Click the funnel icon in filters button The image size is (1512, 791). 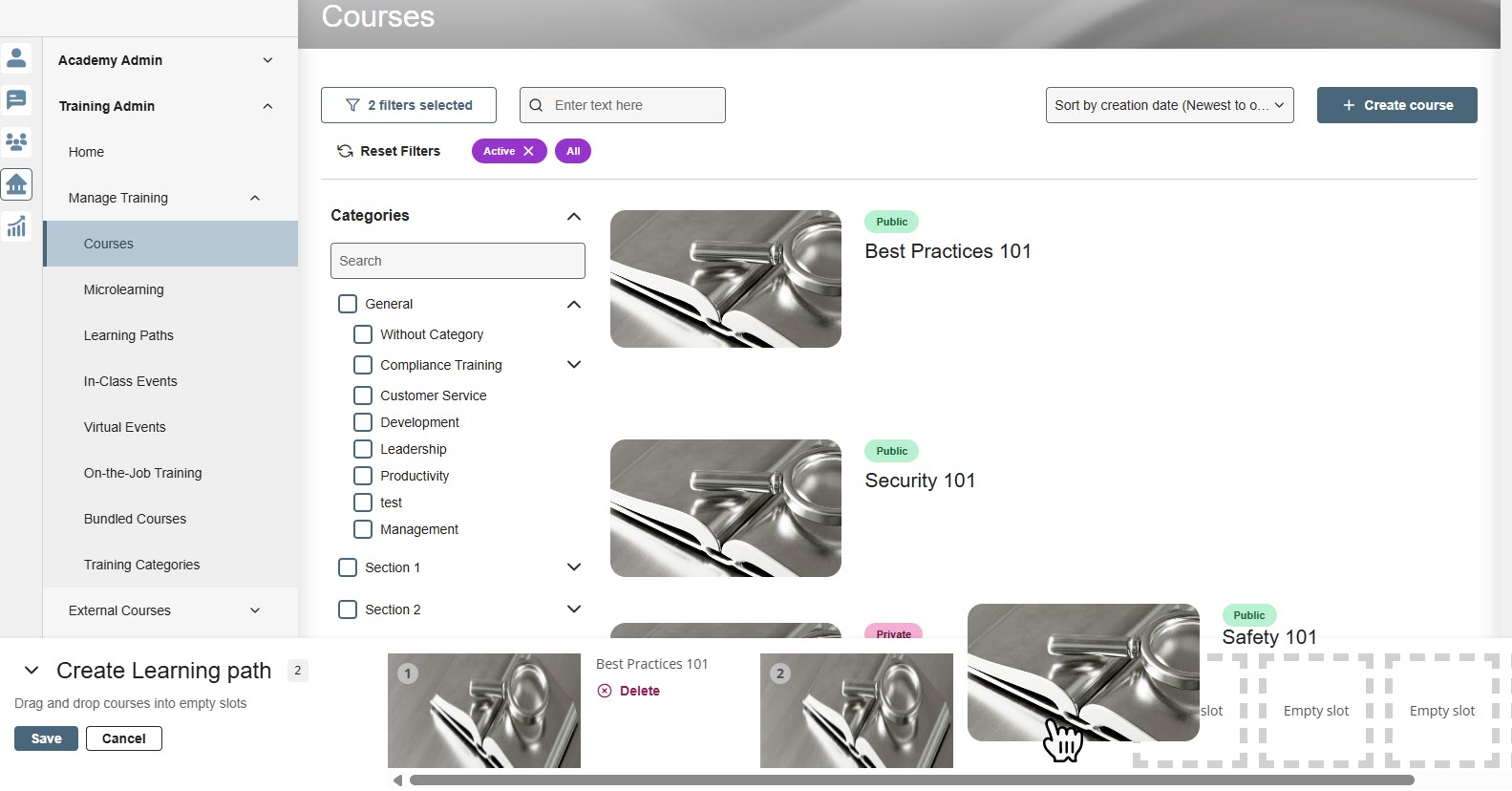coord(352,105)
